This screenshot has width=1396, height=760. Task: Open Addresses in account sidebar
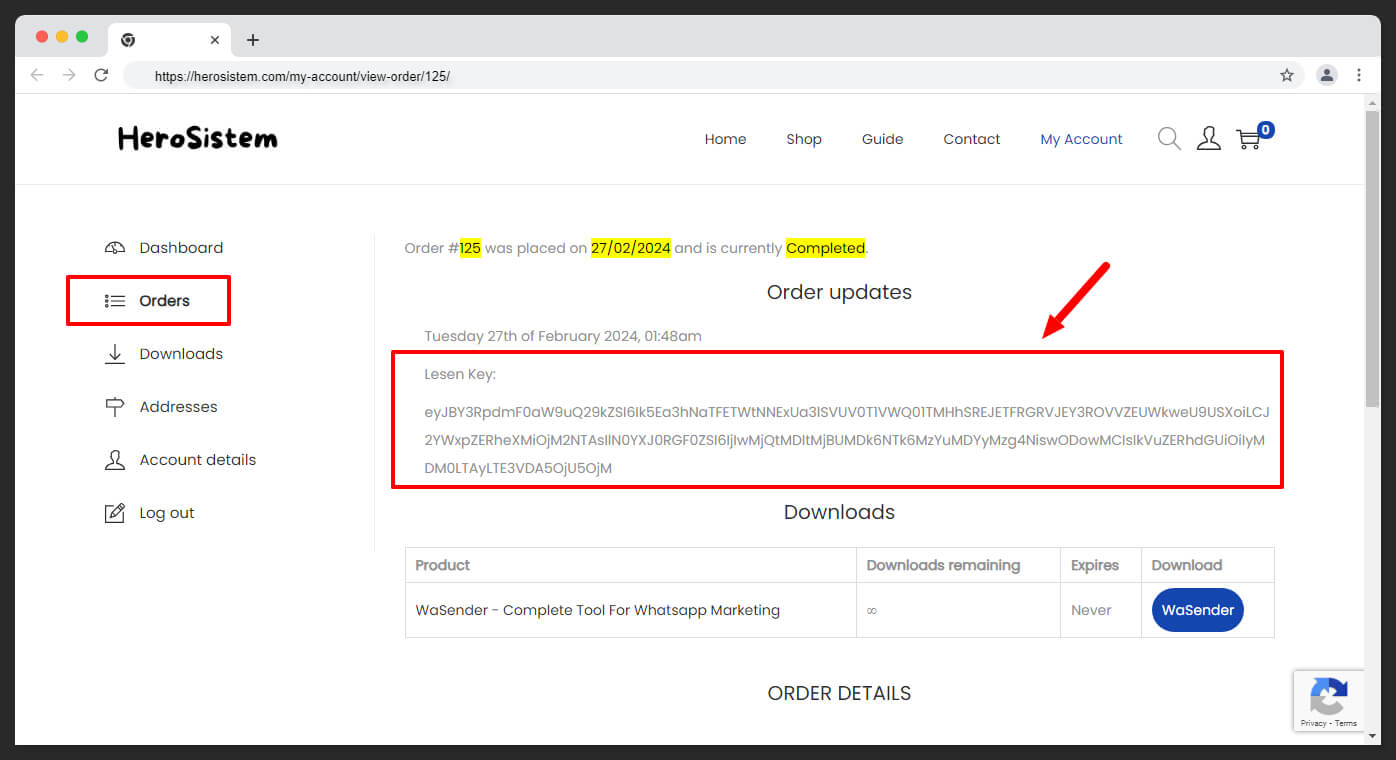tap(178, 407)
